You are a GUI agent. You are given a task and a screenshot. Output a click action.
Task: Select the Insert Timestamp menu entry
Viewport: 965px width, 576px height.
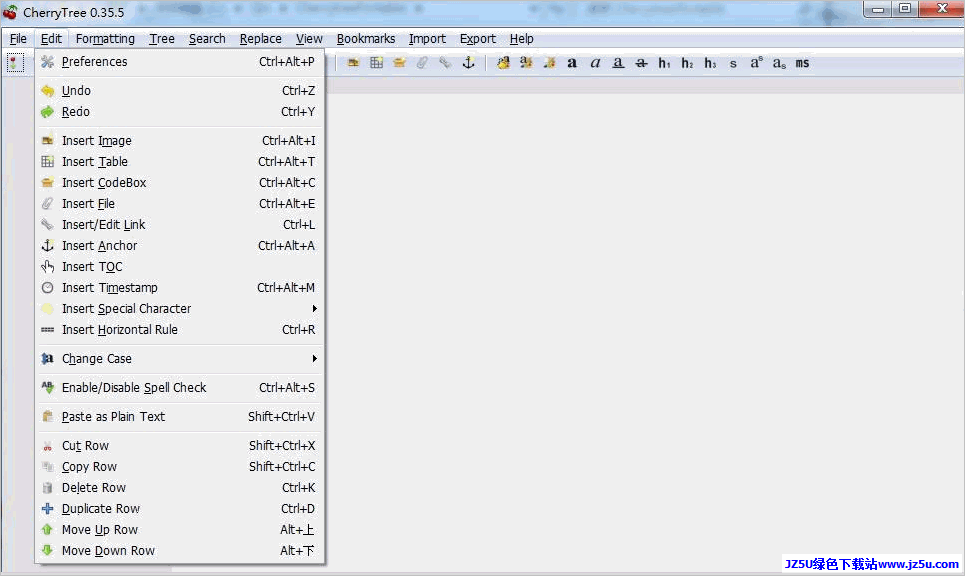(179, 287)
